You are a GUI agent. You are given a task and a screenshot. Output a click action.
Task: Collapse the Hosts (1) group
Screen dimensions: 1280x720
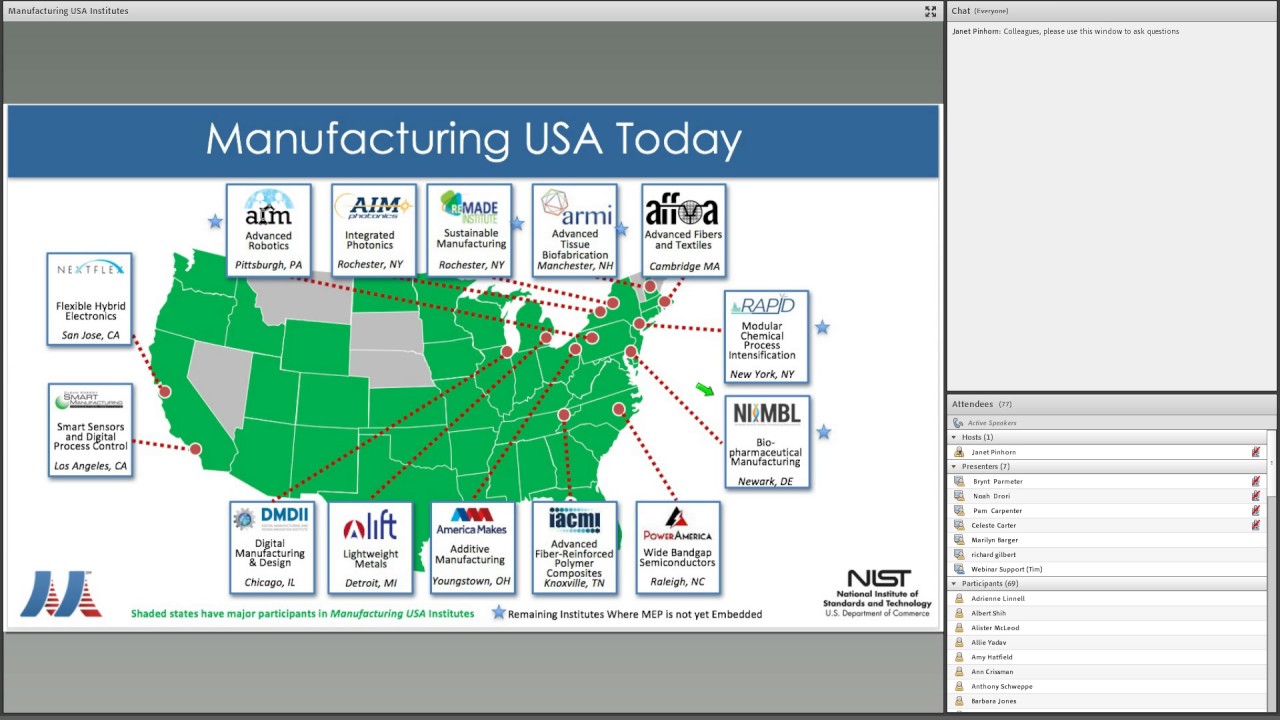point(954,437)
